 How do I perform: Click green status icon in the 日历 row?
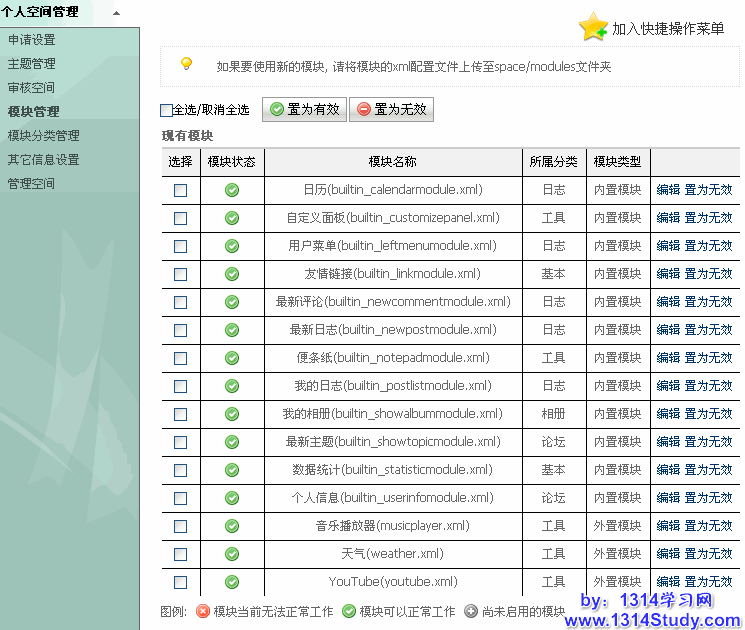(x=232, y=190)
